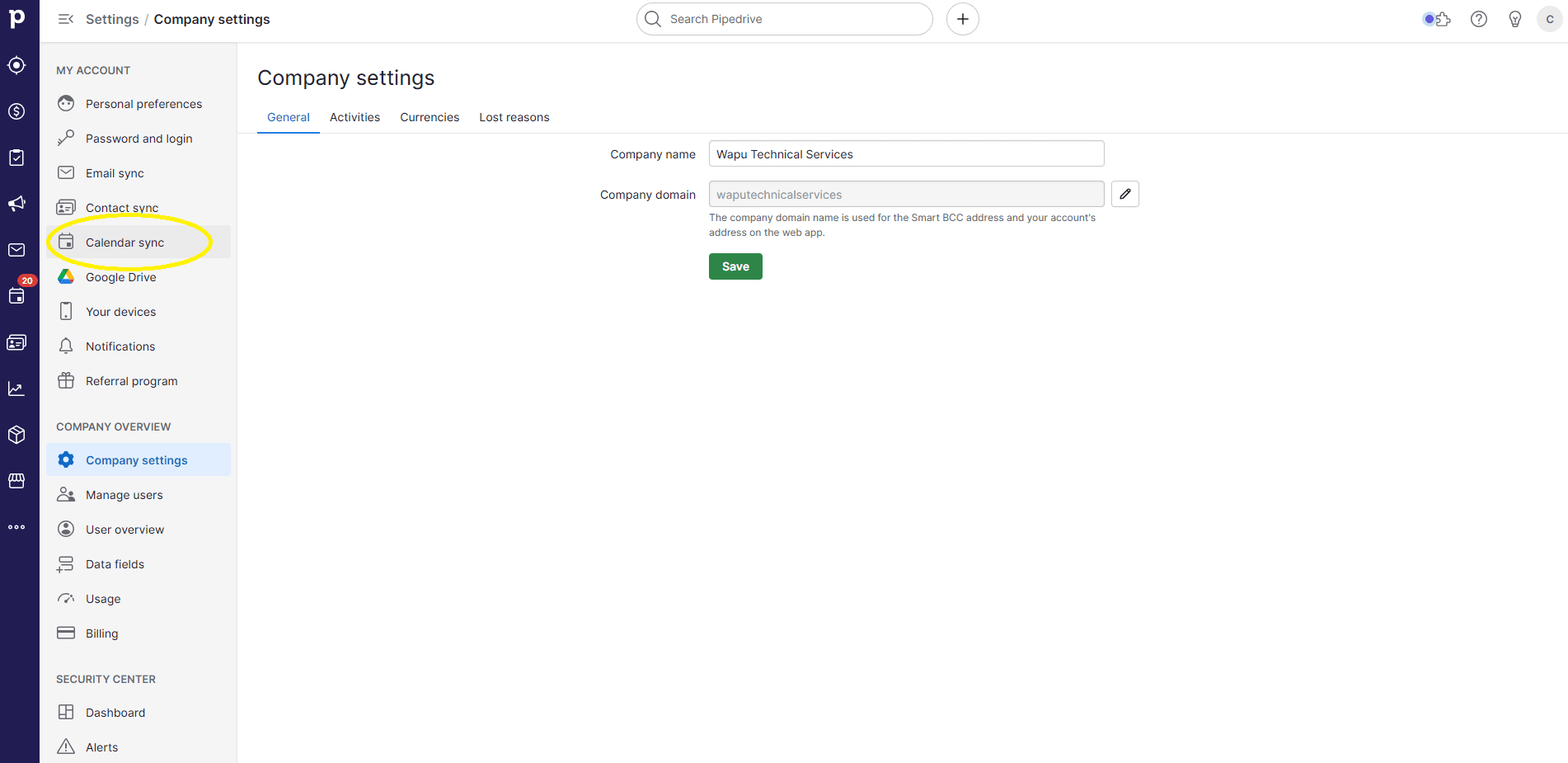Screen dimensions: 1568x763
Task: Click the green Save button
Action: (735, 266)
